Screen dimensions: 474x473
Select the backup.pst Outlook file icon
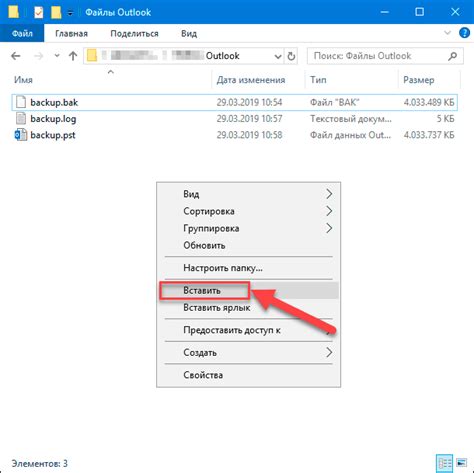coord(21,135)
